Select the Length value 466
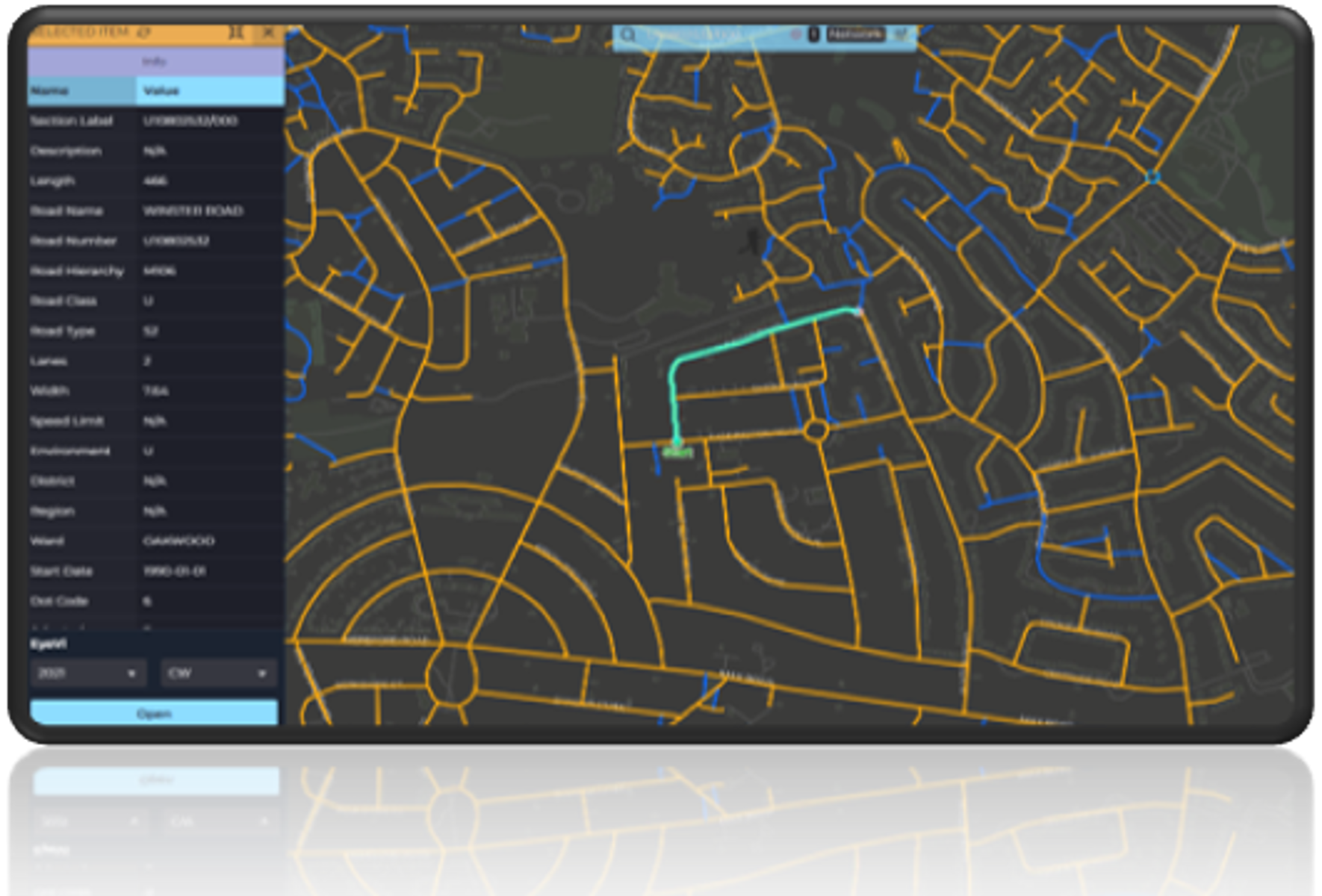The height and width of the screenshot is (896, 1322). pos(155,181)
